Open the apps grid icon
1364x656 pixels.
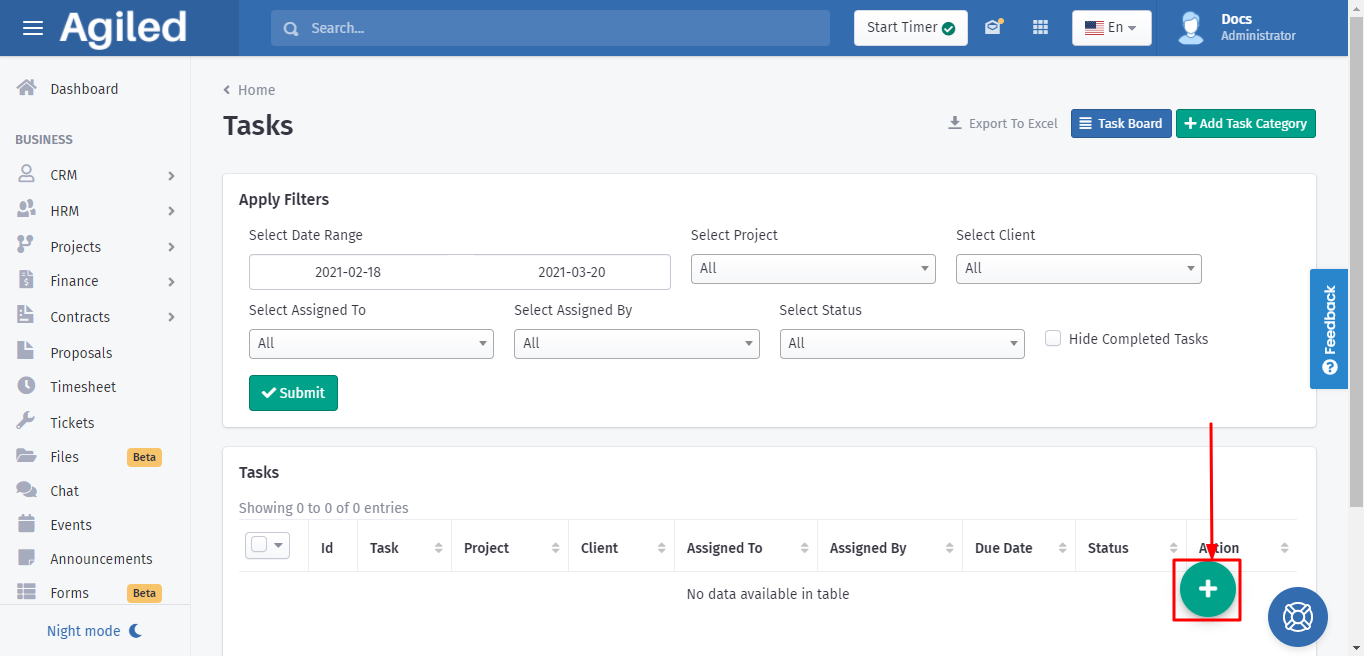(1040, 28)
